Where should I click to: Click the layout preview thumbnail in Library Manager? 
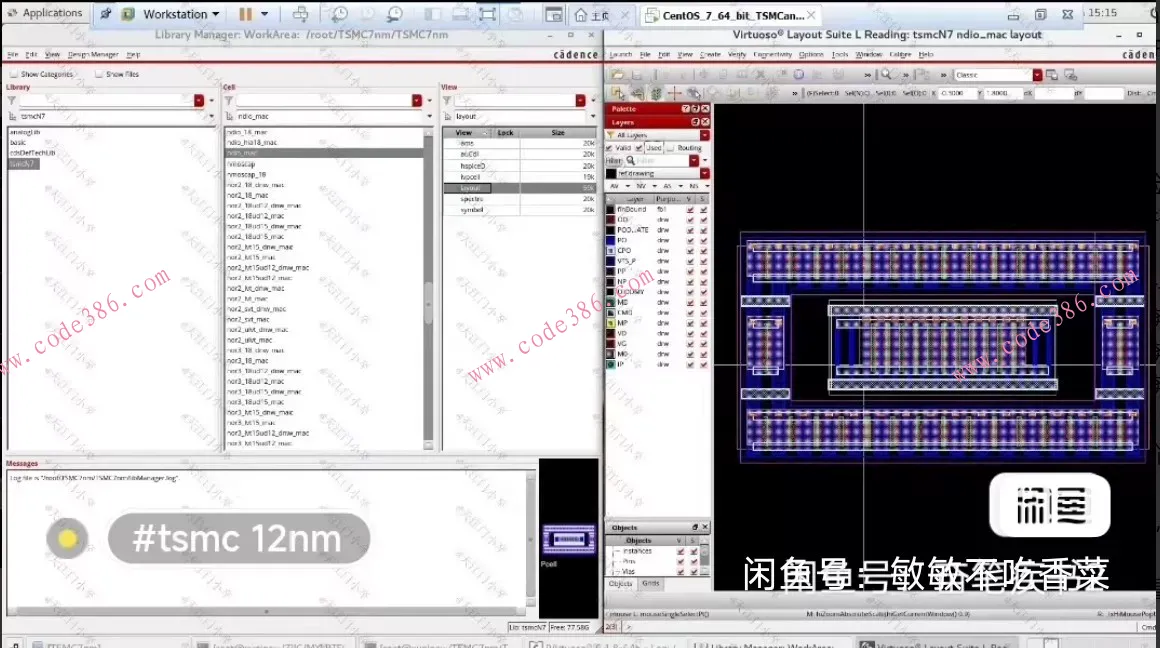(568, 539)
